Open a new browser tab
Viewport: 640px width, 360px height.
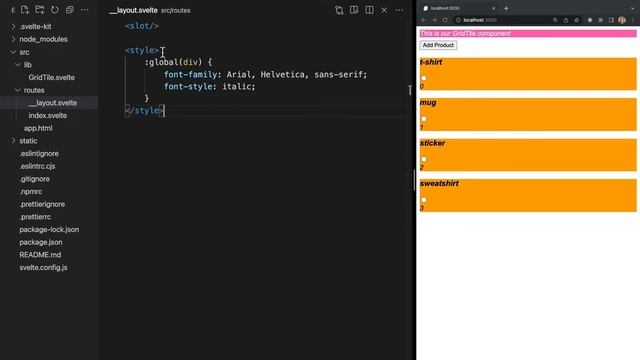point(506,8)
